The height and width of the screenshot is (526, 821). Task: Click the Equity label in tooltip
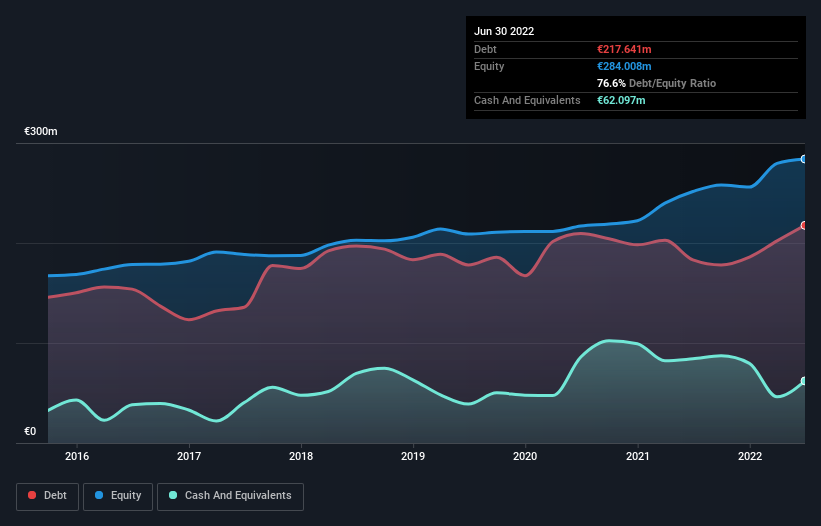coord(489,66)
